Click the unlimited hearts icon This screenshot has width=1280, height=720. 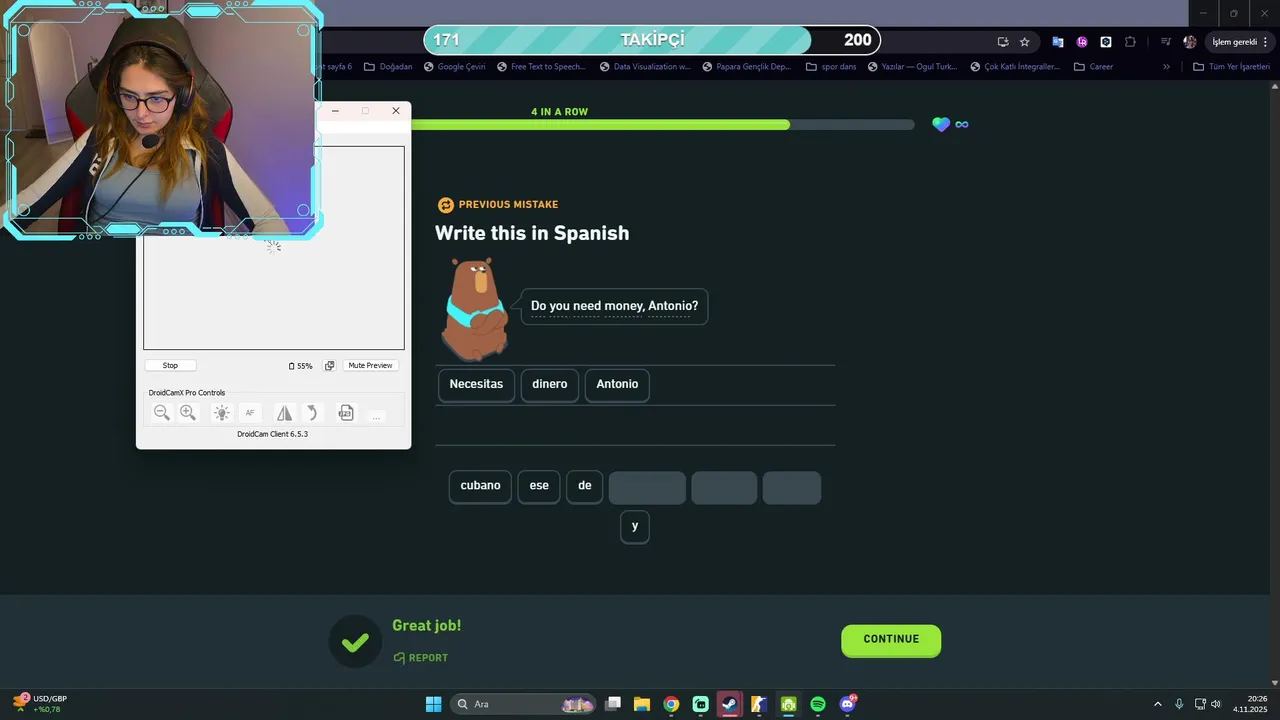click(x=951, y=124)
